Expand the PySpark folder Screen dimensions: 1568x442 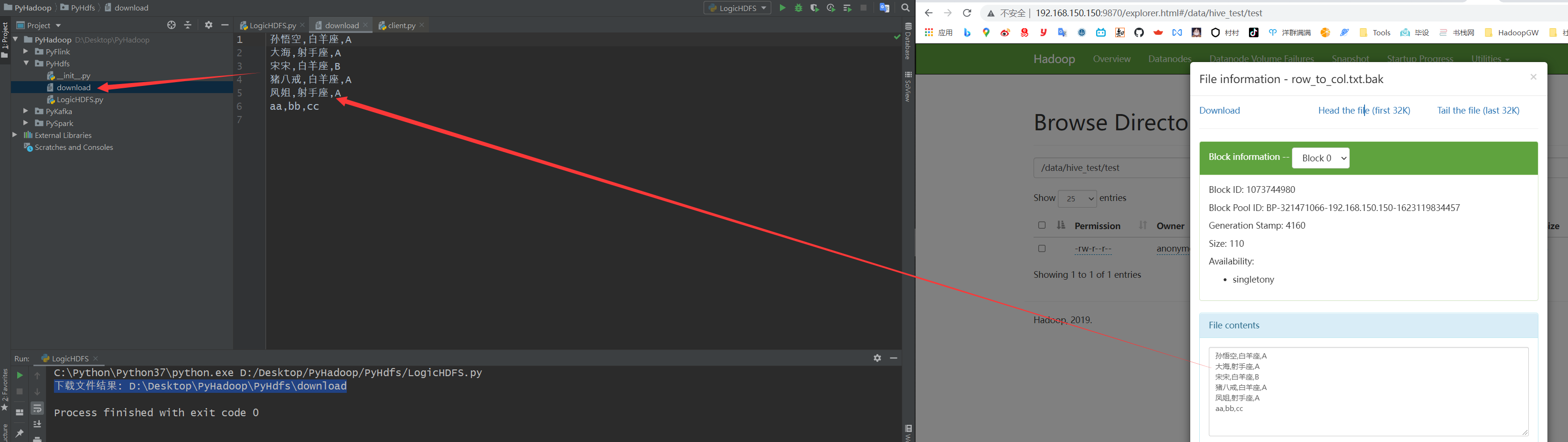(x=26, y=123)
